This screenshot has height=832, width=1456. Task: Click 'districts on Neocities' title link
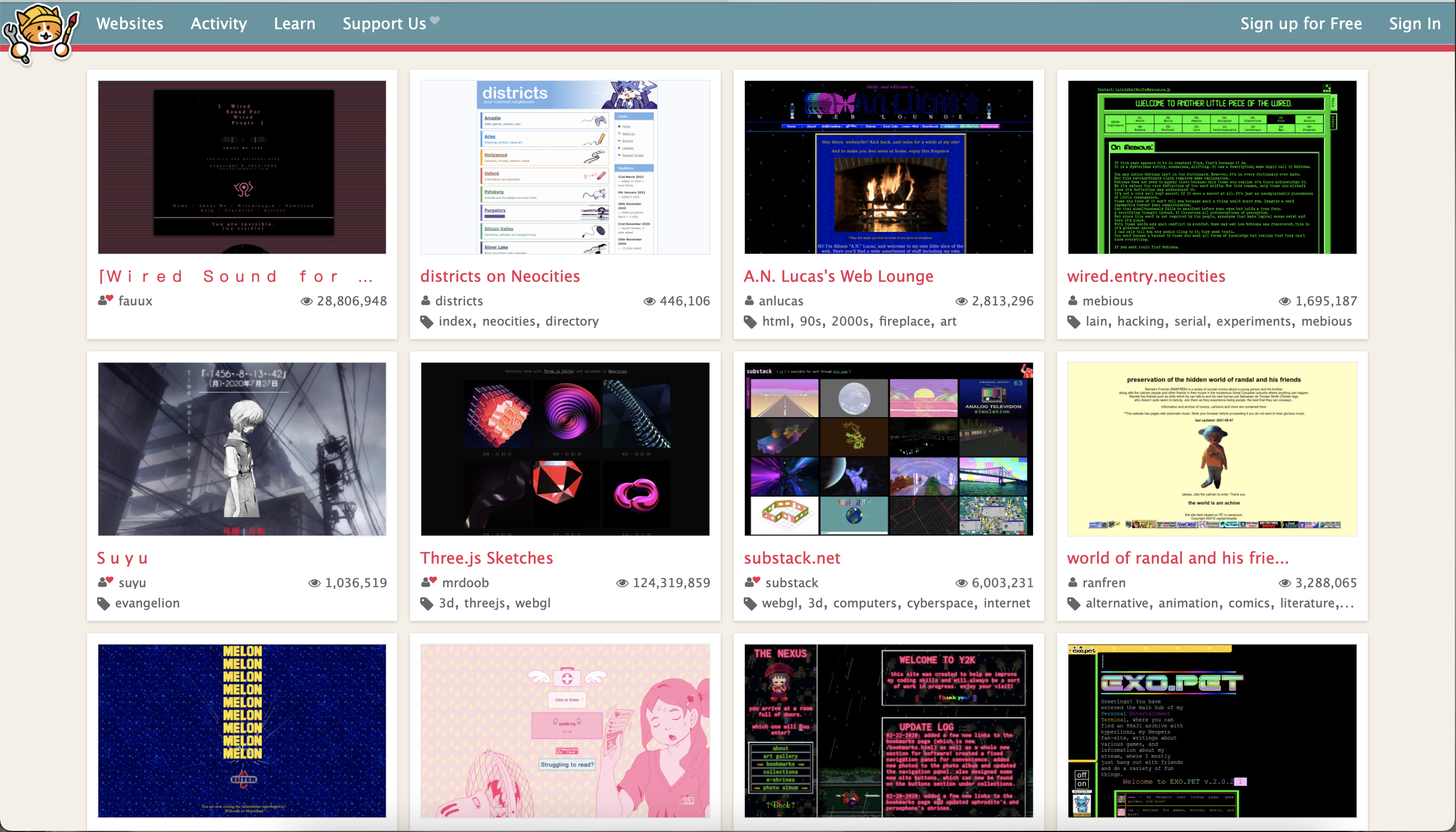[x=500, y=277]
